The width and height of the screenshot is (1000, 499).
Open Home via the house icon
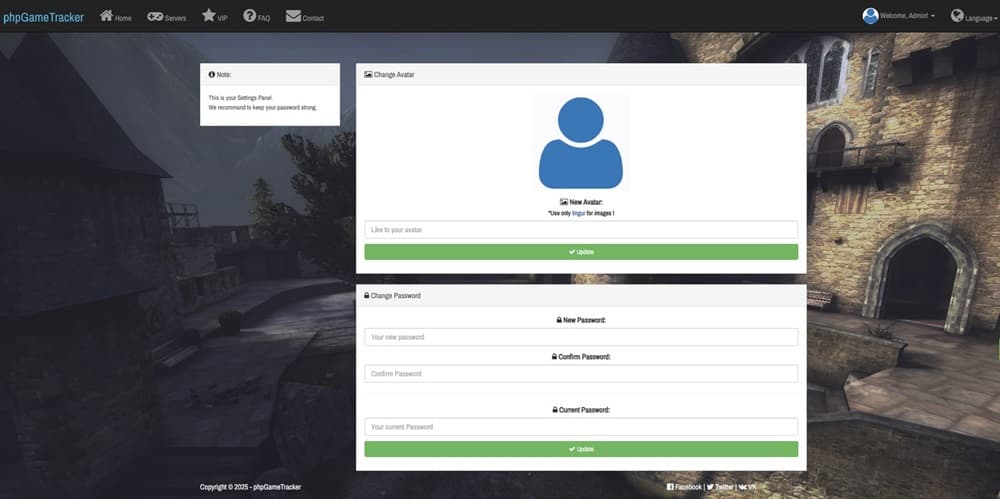click(107, 15)
